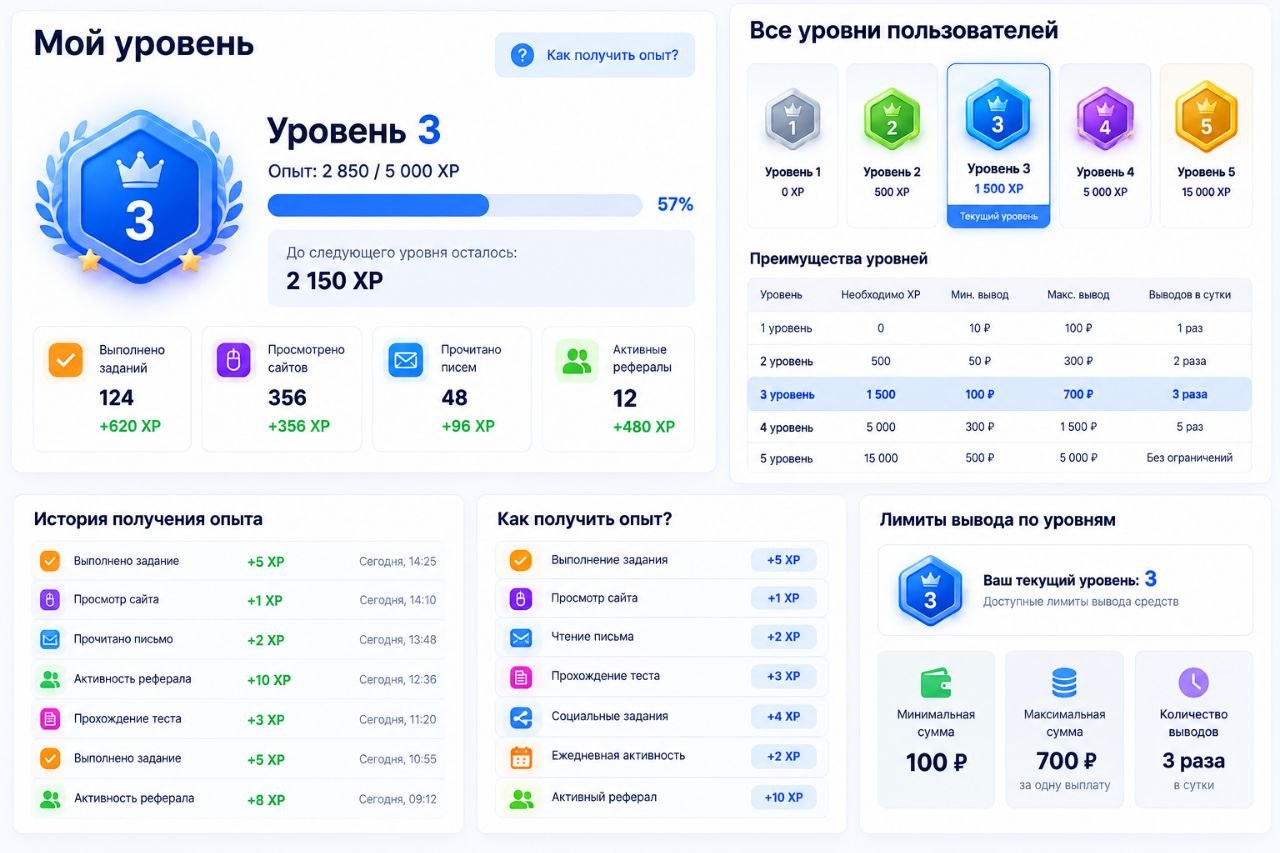Click the checkmark icon in history at 14:25
This screenshot has width=1280, height=853.
pyautogui.click(x=50, y=561)
